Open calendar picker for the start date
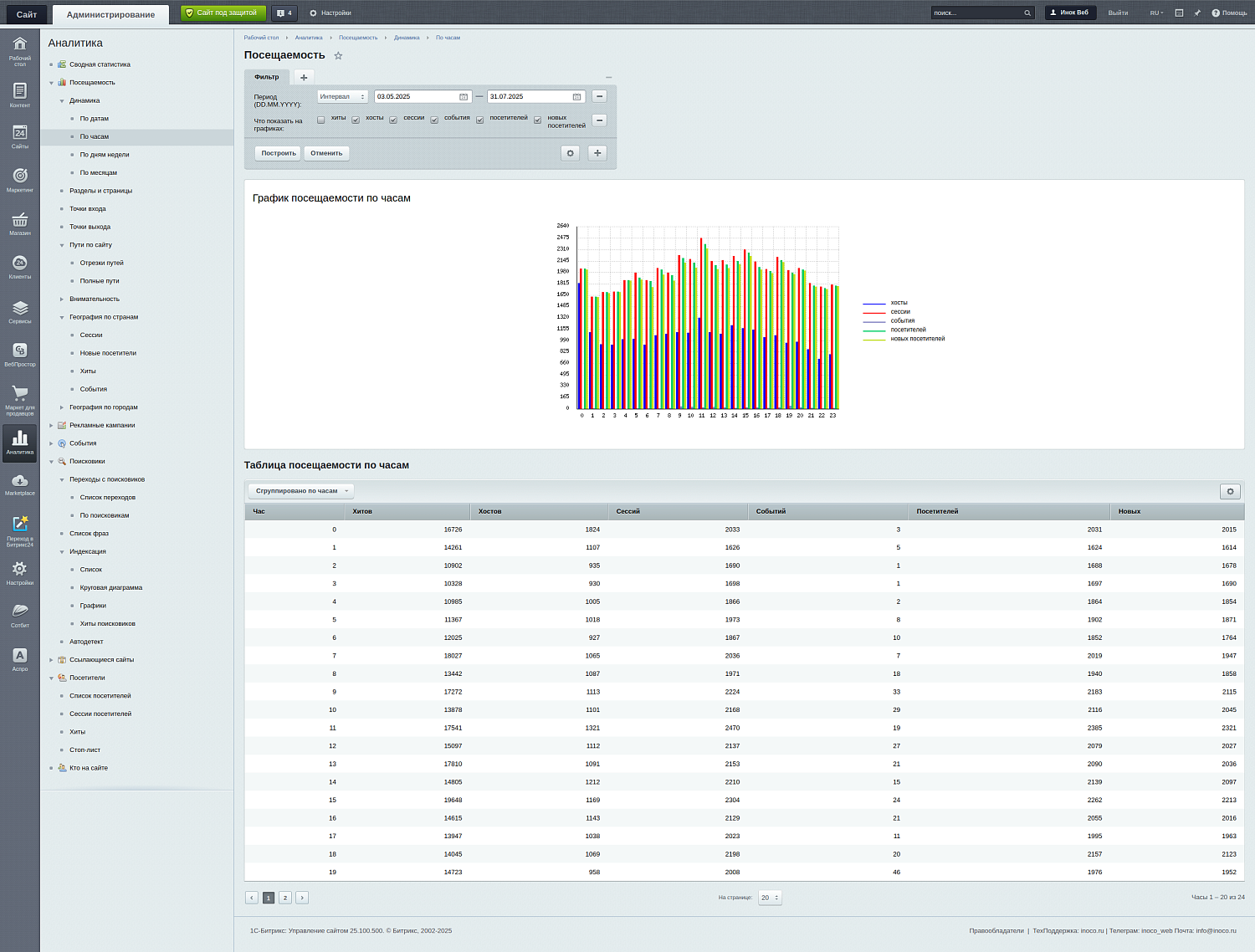This screenshot has height=952, width=1255. pos(464,97)
